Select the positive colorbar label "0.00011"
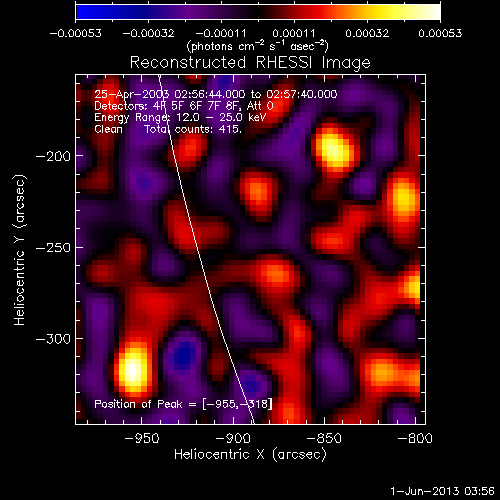Screen dimensions: 500x500 294,33
